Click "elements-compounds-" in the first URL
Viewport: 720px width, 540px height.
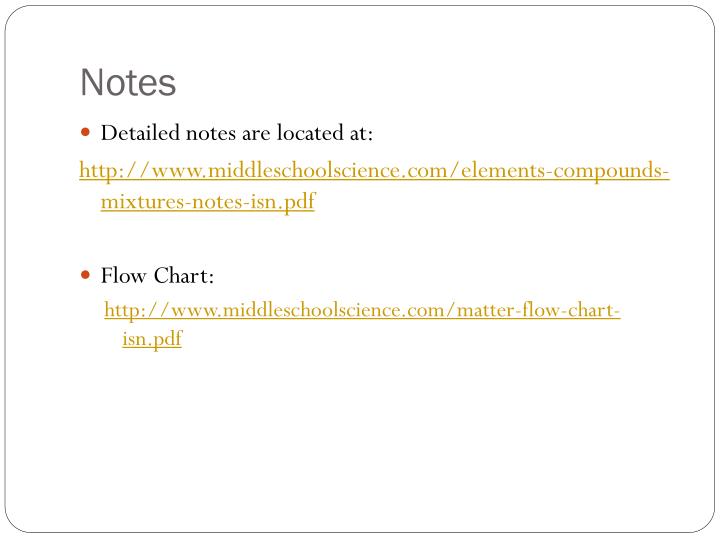tap(565, 171)
